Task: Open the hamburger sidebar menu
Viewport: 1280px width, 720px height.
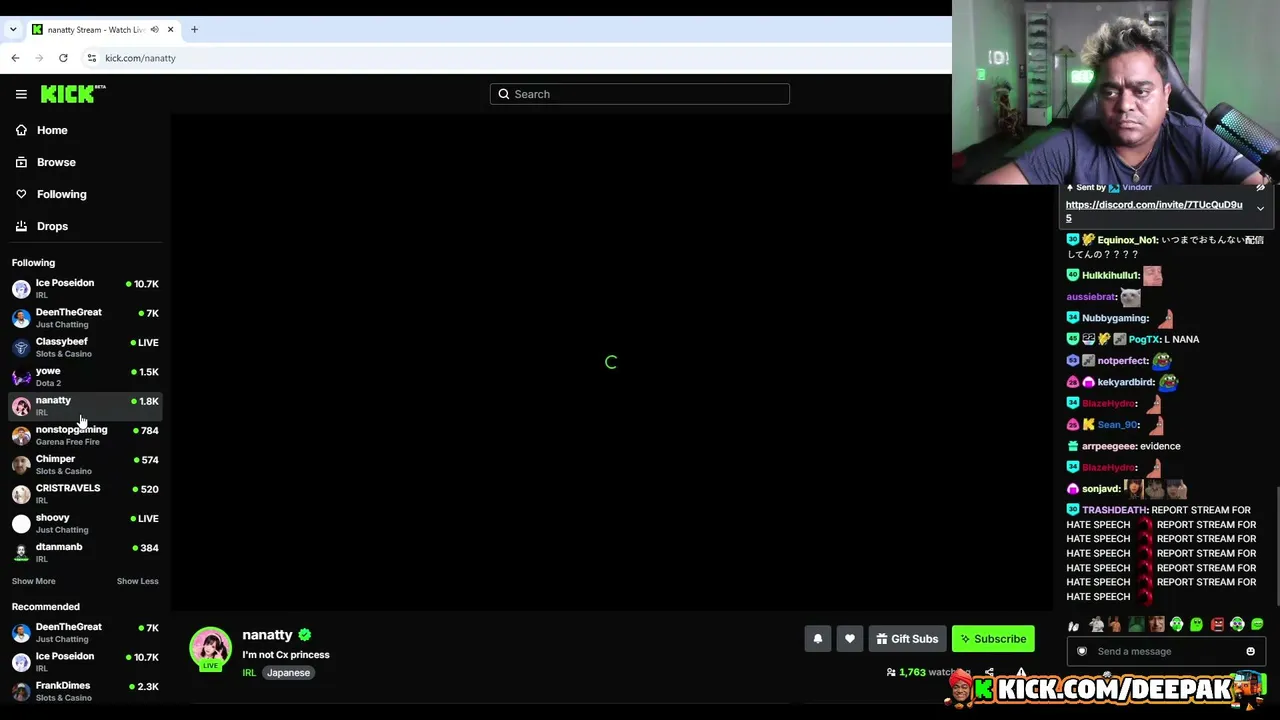Action: point(21,94)
